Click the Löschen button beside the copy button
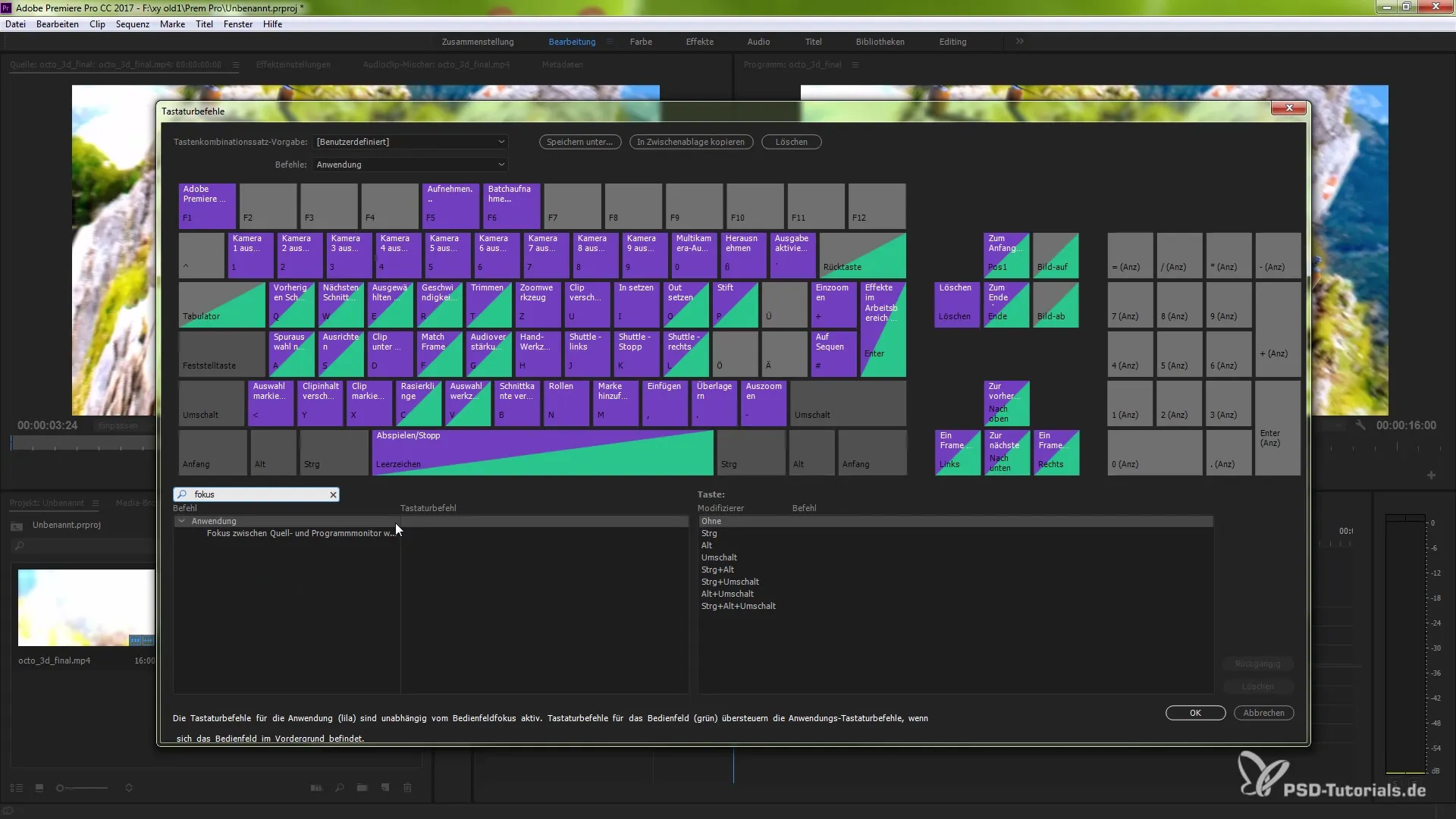1456x819 pixels. point(792,142)
